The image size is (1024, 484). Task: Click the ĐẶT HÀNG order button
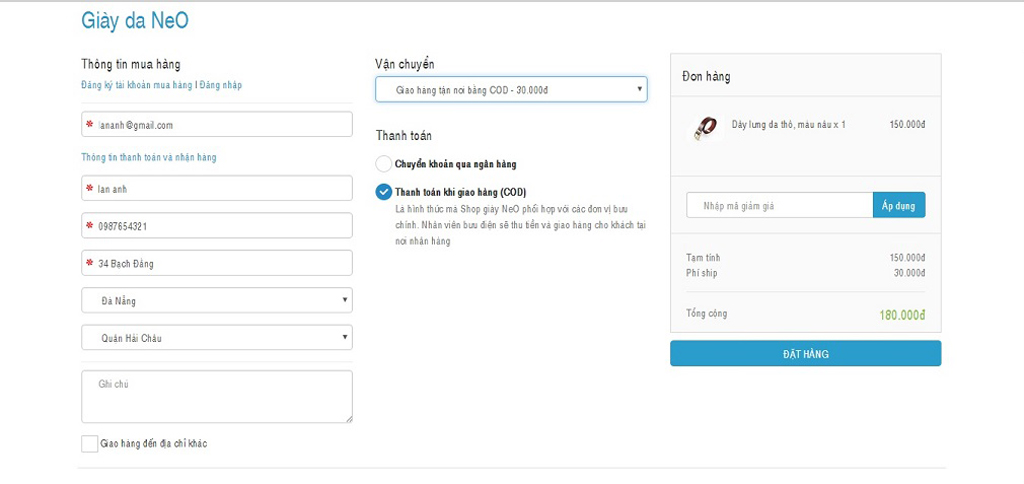pos(805,353)
